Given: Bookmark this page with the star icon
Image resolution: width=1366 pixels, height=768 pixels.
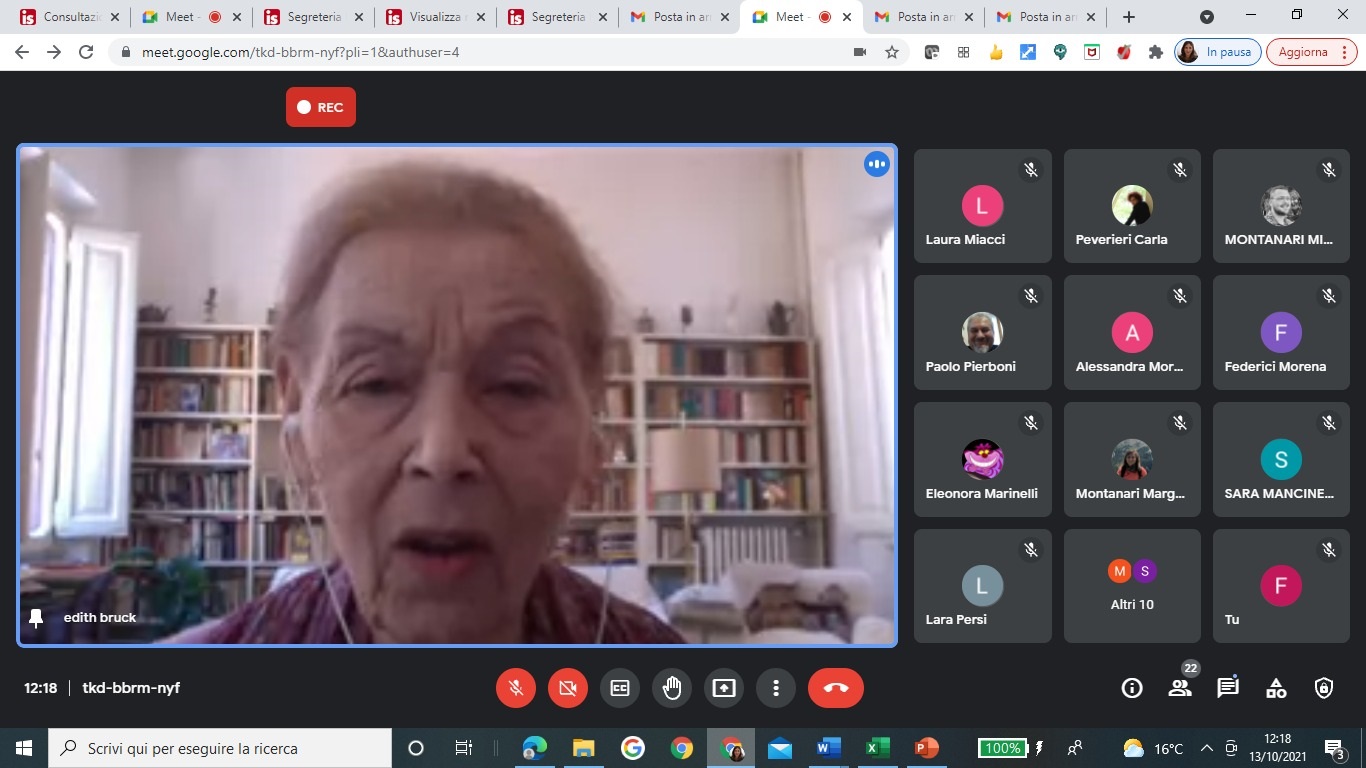Looking at the screenshot, I should point(892,52).
